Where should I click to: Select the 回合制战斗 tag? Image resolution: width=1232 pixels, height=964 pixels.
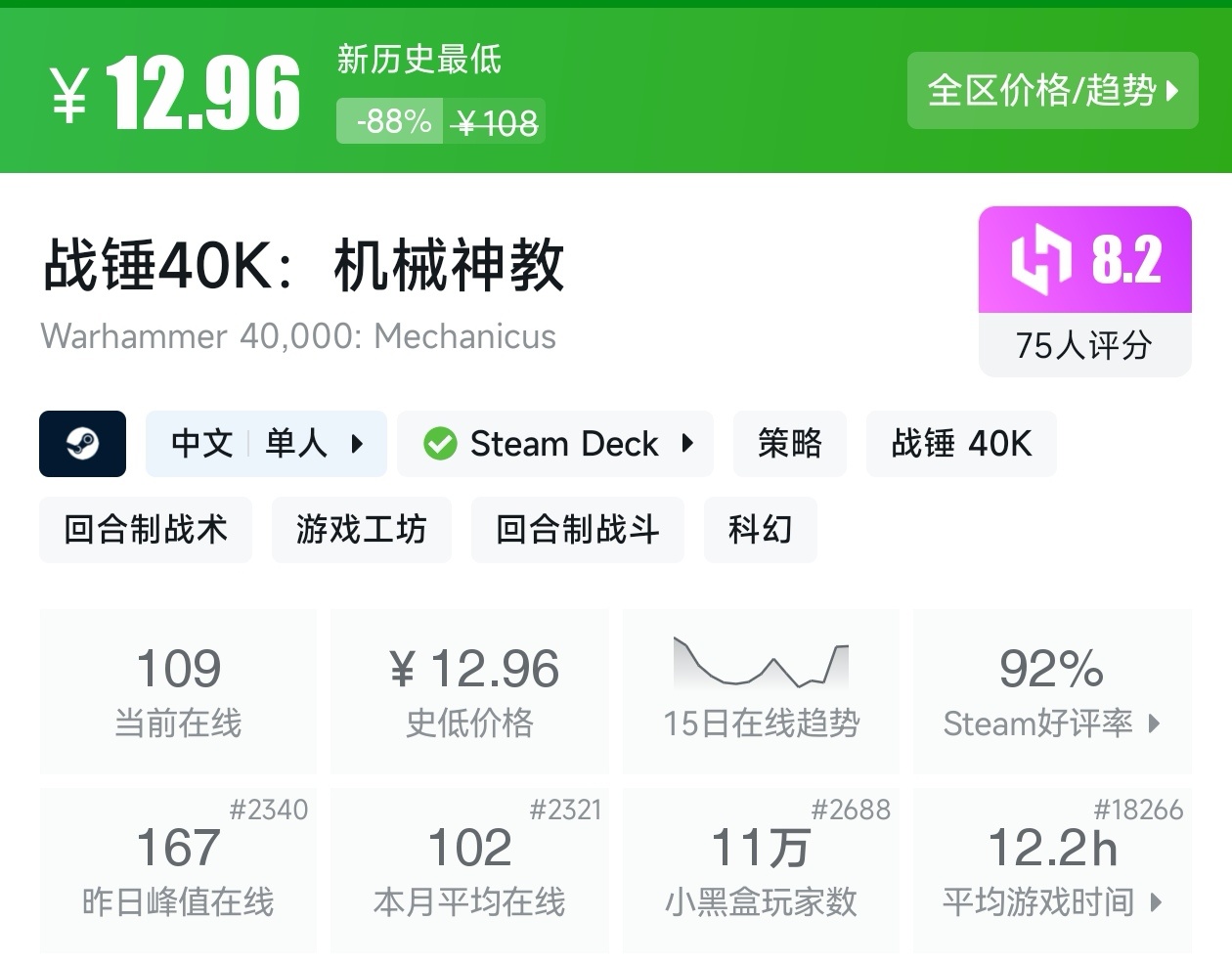click(578, 530)
